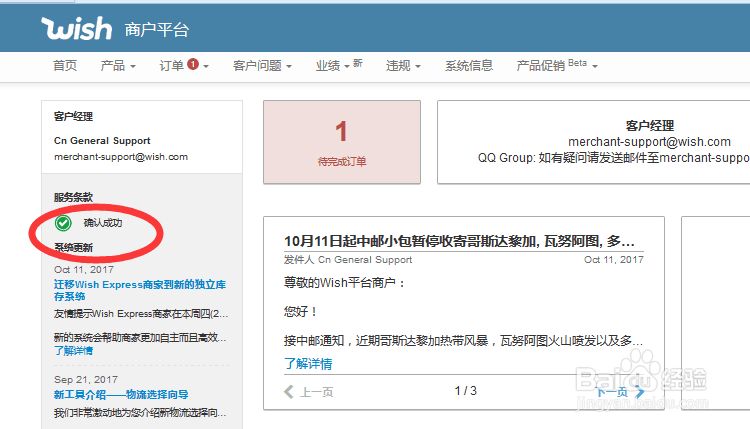Expand the 产品 dropdown menu

pos(118,66)
